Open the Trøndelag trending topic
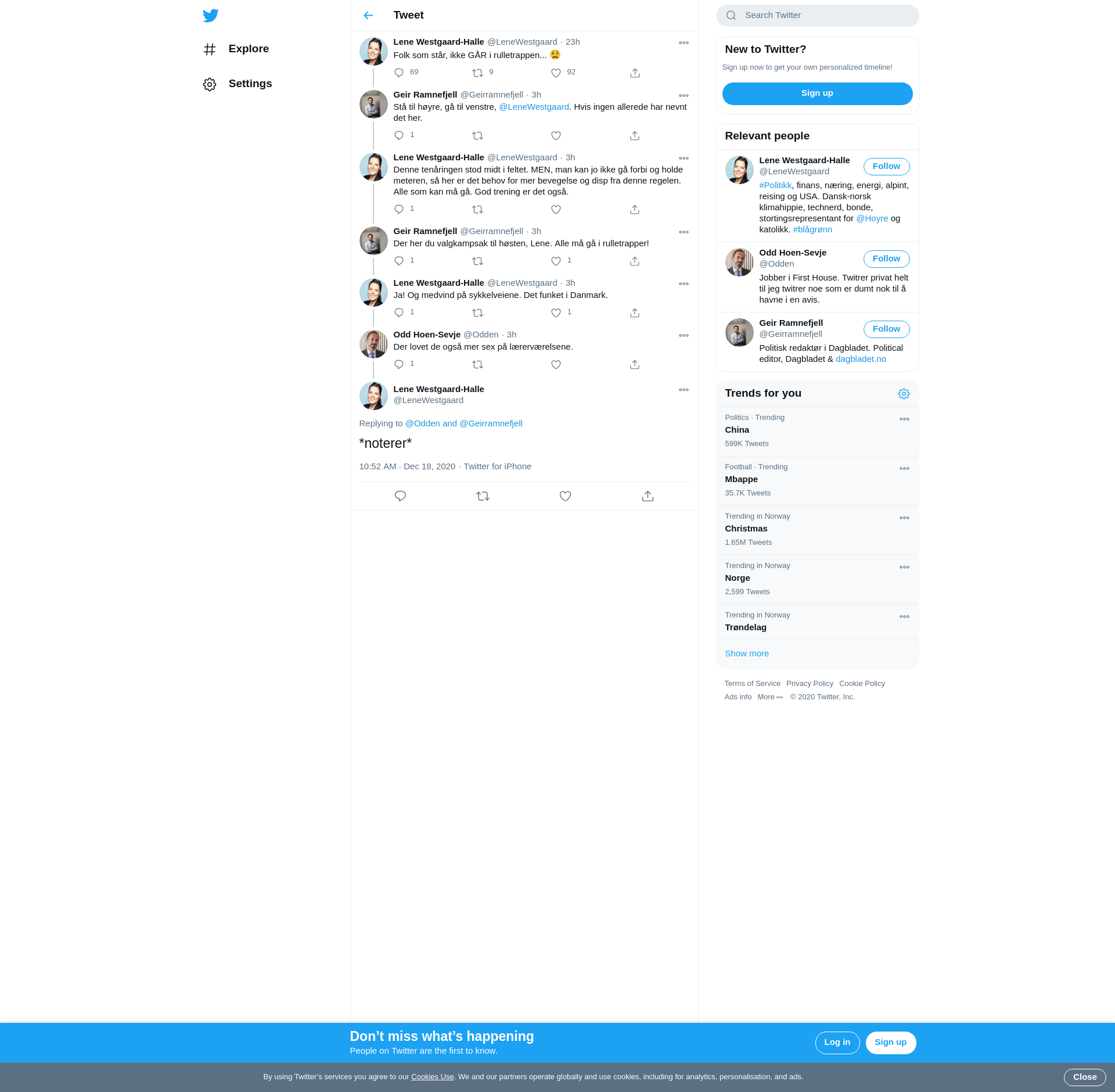This screenshot has width=1115, height=1092. [817, 622]
